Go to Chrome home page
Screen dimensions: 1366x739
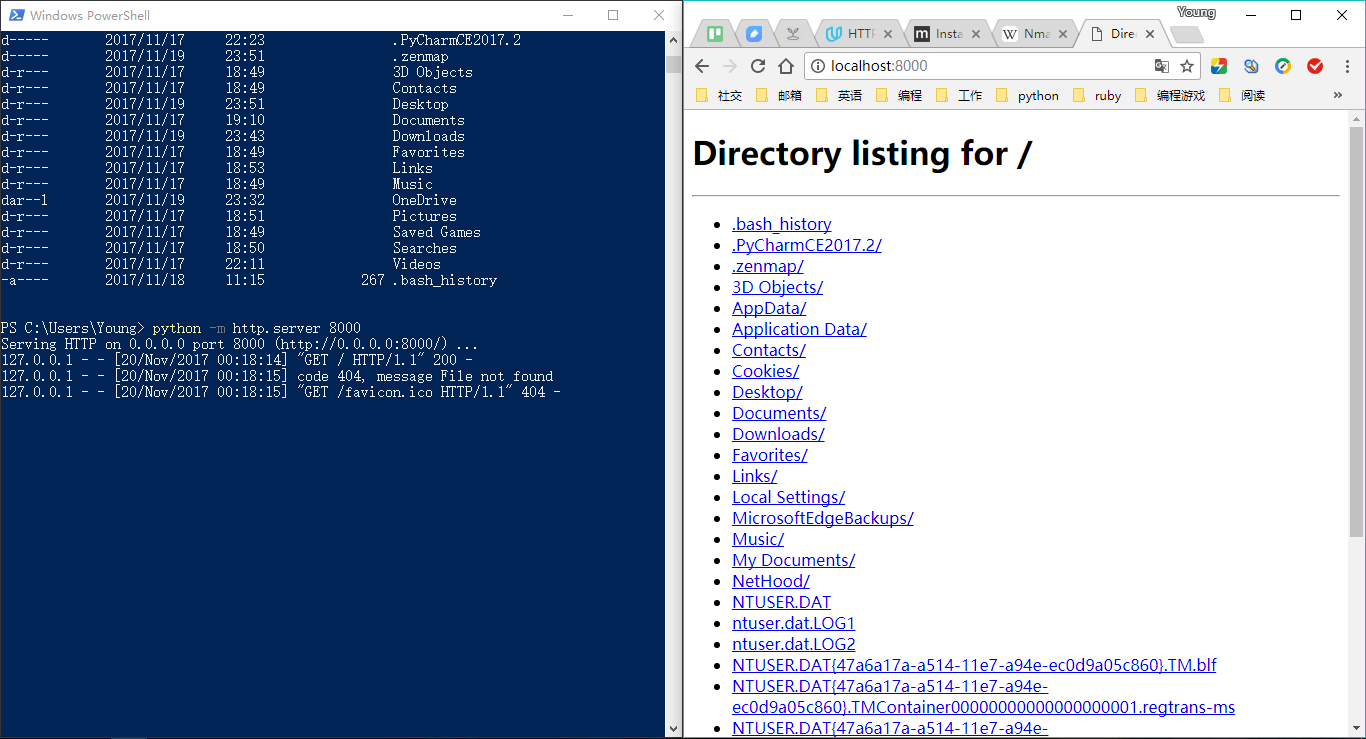[786, 66]
